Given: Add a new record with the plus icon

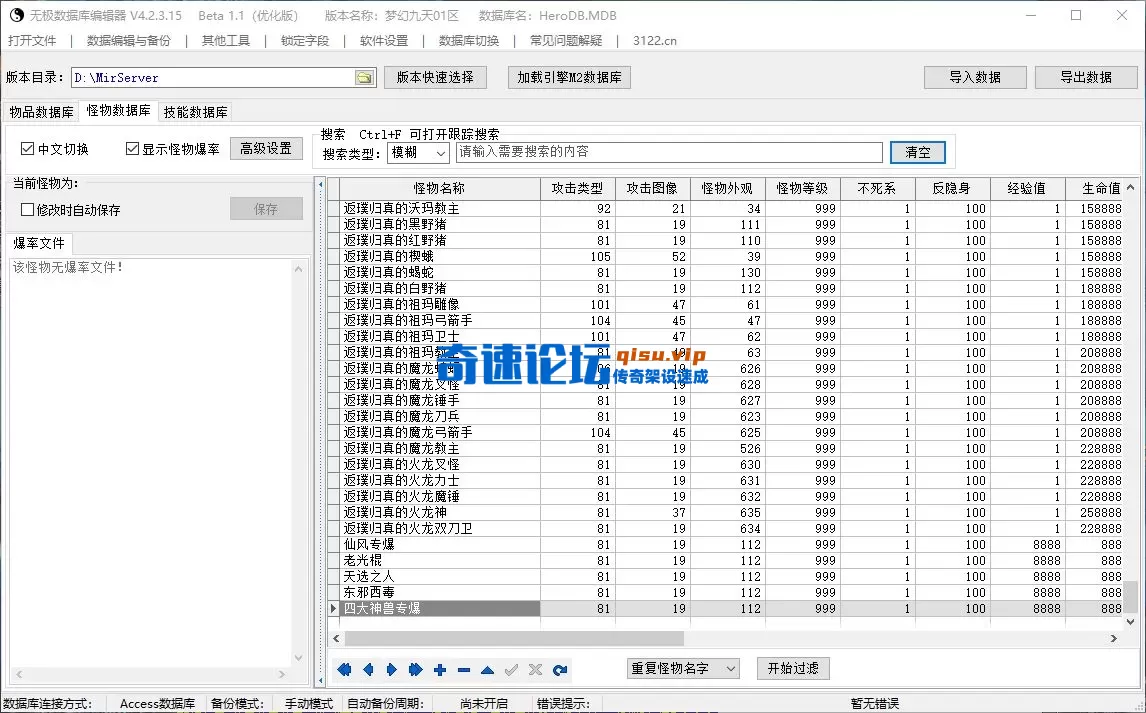Looking at the screenshot, I should (x=440, y=669).
